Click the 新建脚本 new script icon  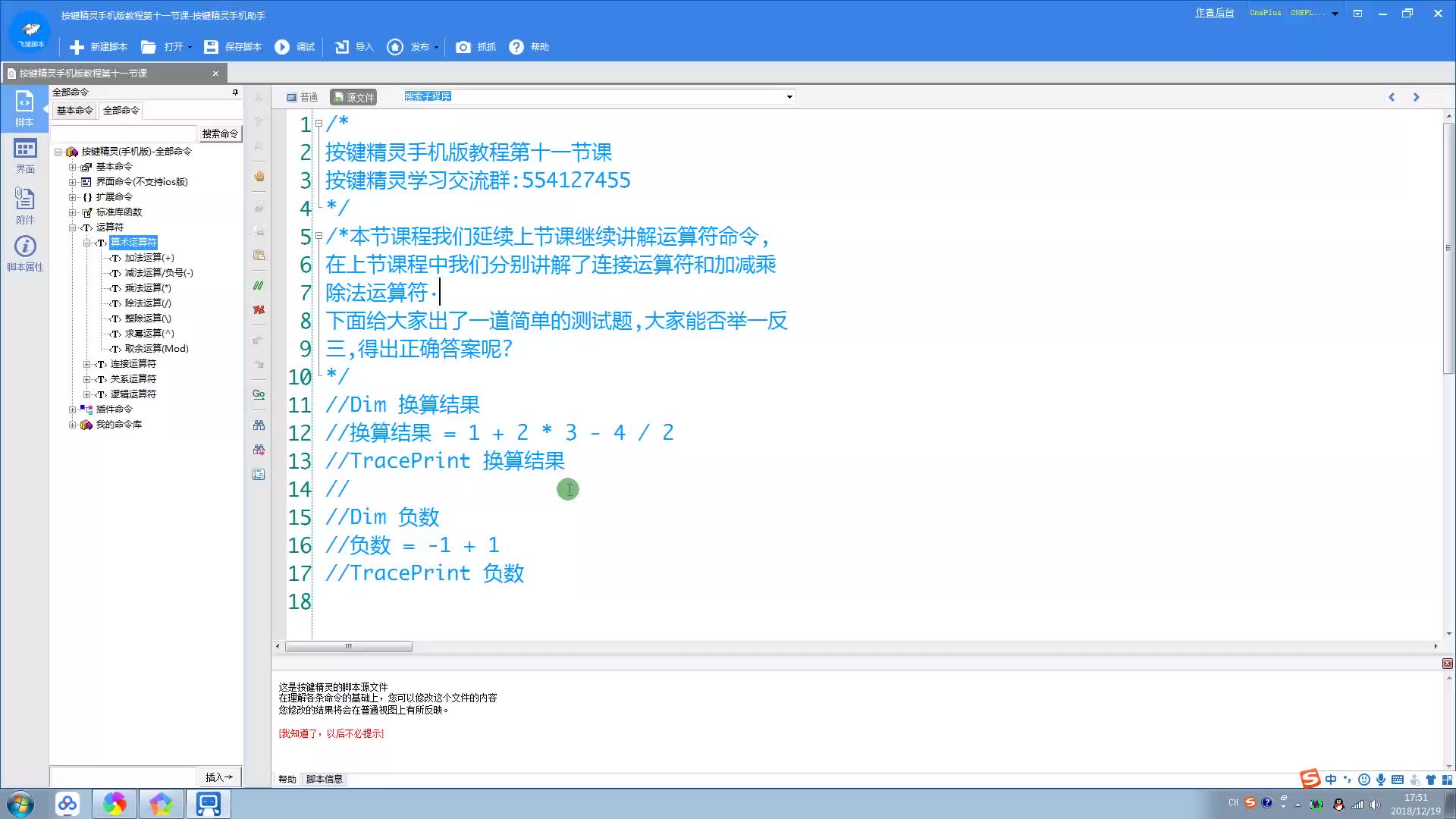tap(77, 47)
